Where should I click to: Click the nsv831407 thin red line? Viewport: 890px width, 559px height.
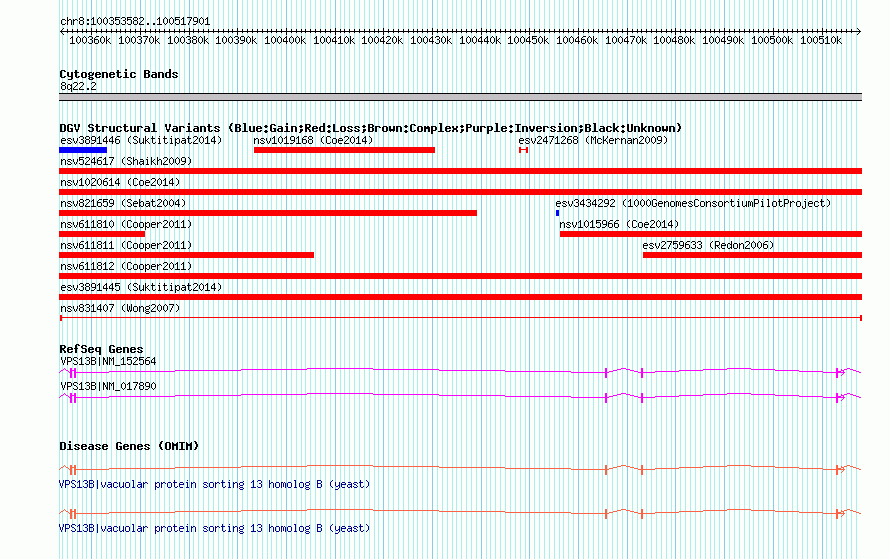tap(461, 318)
